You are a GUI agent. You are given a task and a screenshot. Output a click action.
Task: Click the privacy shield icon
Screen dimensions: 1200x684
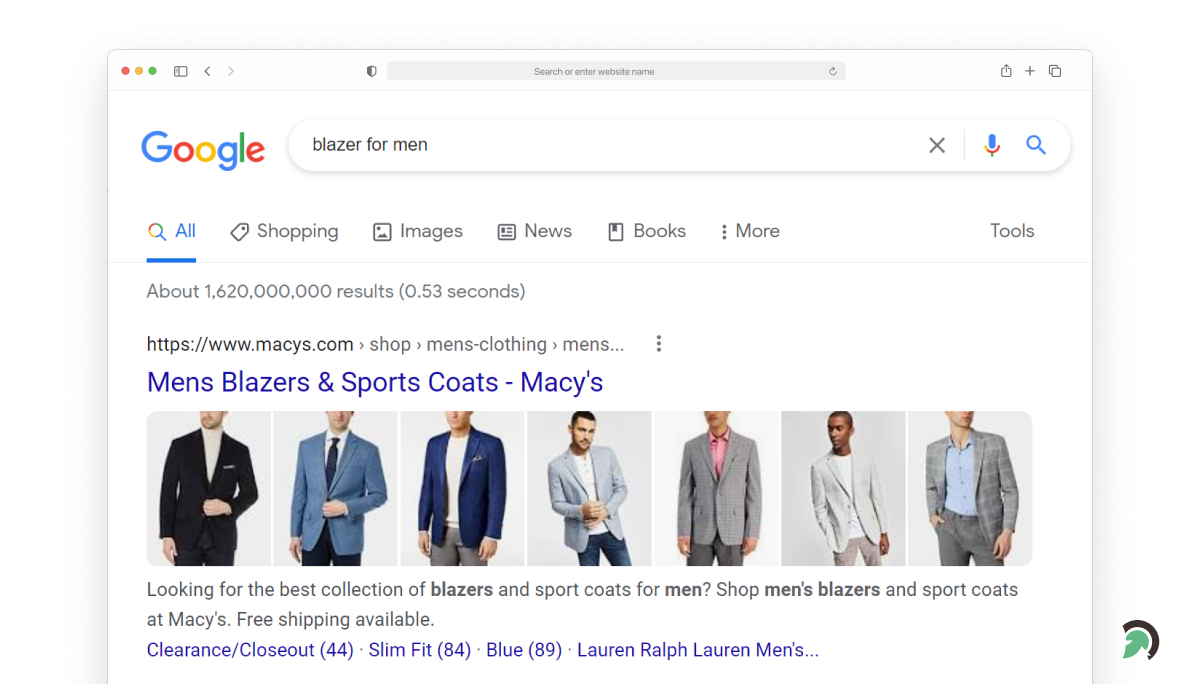[371, 70]
